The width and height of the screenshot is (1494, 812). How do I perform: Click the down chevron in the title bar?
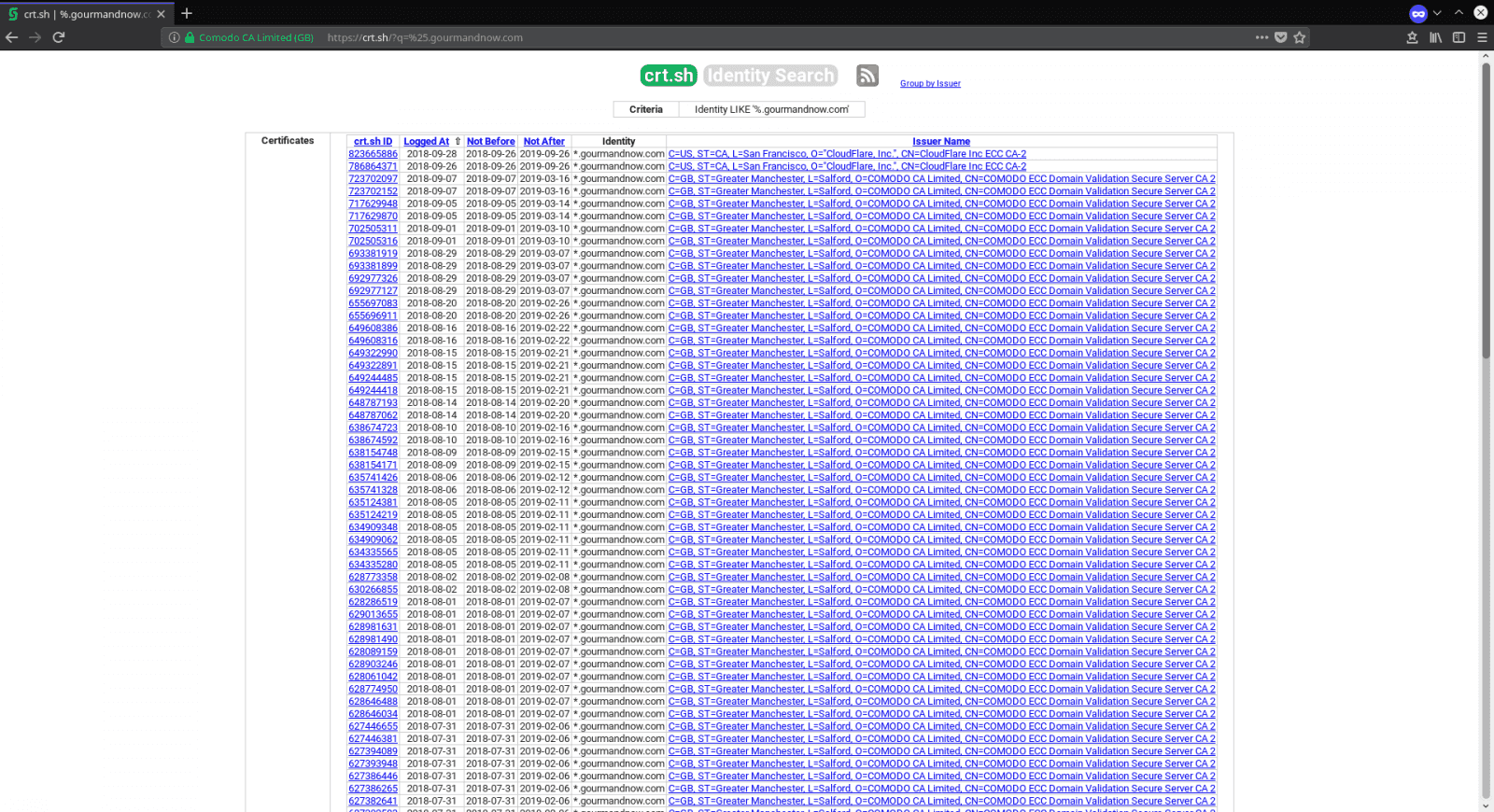pyautogui.click(x=1438, y=13)
